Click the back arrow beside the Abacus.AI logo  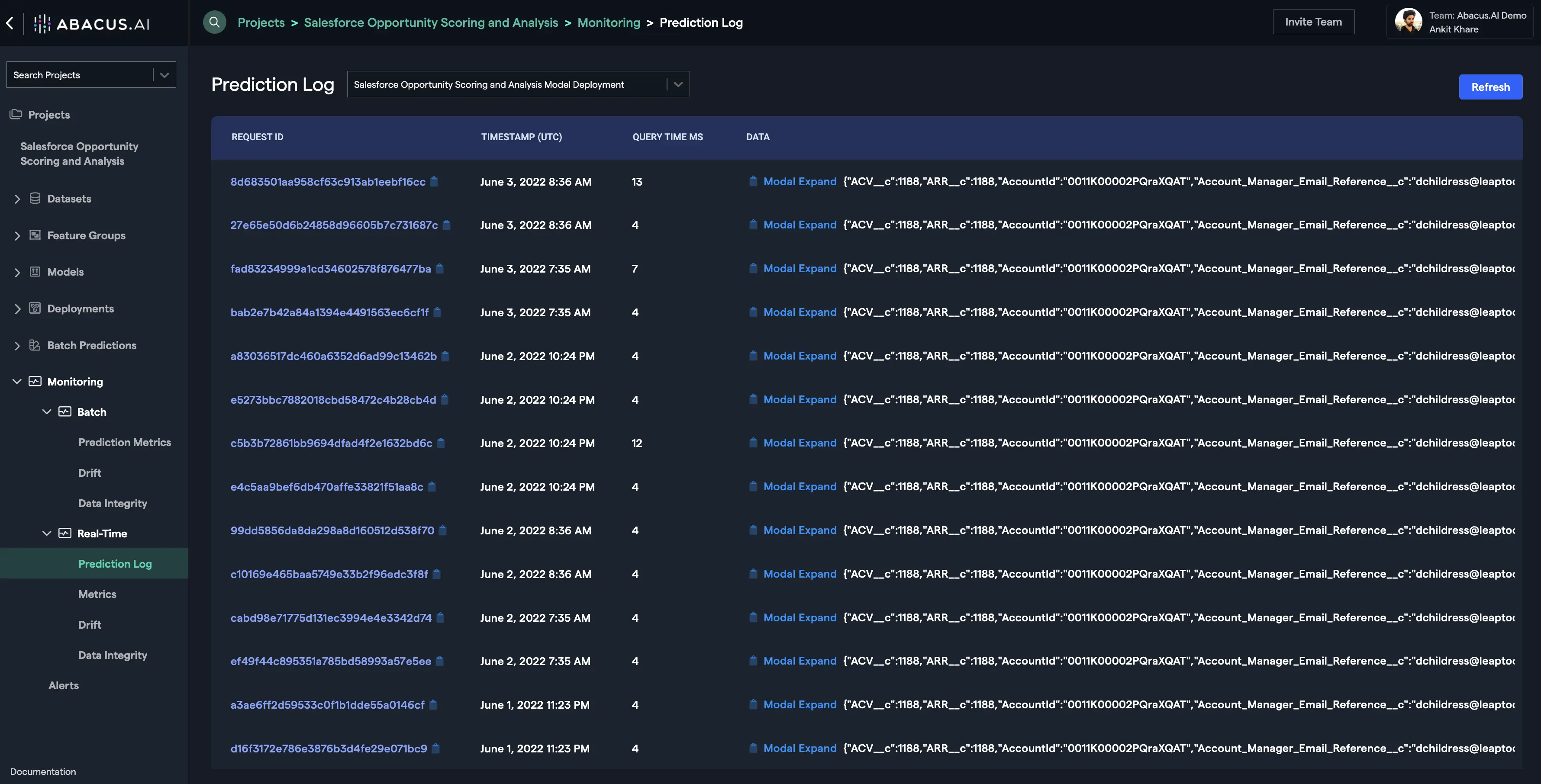10,23
